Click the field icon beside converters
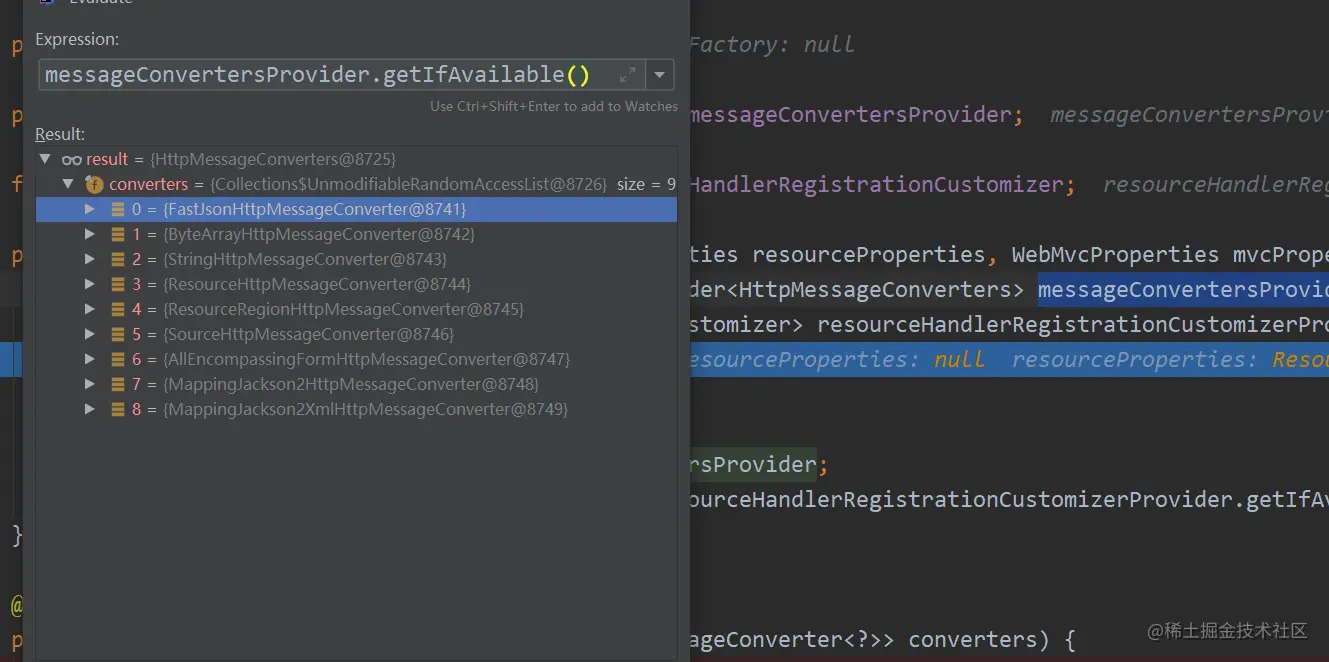The height and width of the screenshot is (662, 1329). pos(95,184)
